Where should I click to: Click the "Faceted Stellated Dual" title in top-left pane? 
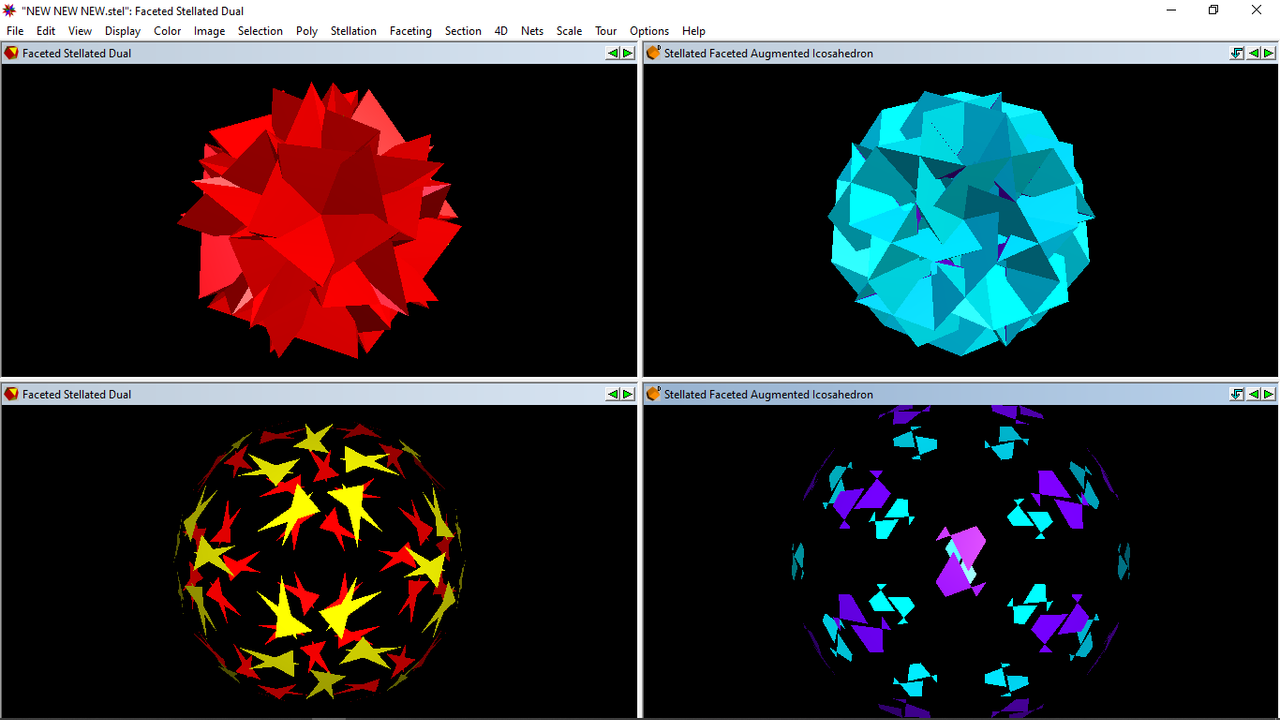[x=77, y=53]
